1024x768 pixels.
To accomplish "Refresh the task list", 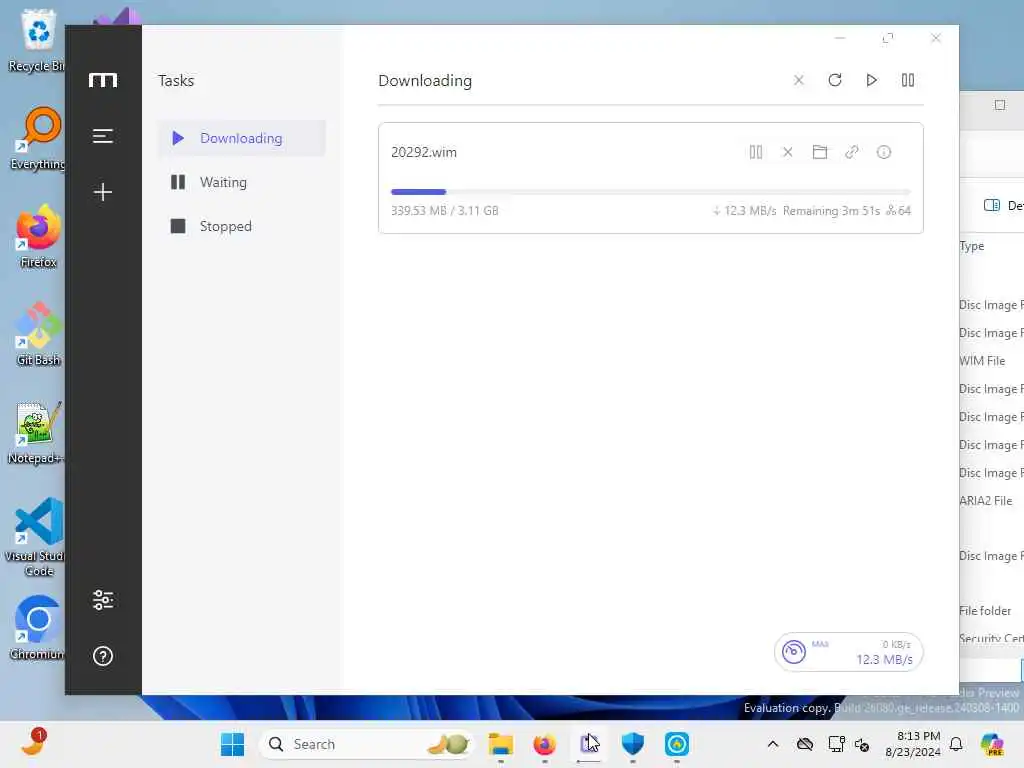I will 835,80.
